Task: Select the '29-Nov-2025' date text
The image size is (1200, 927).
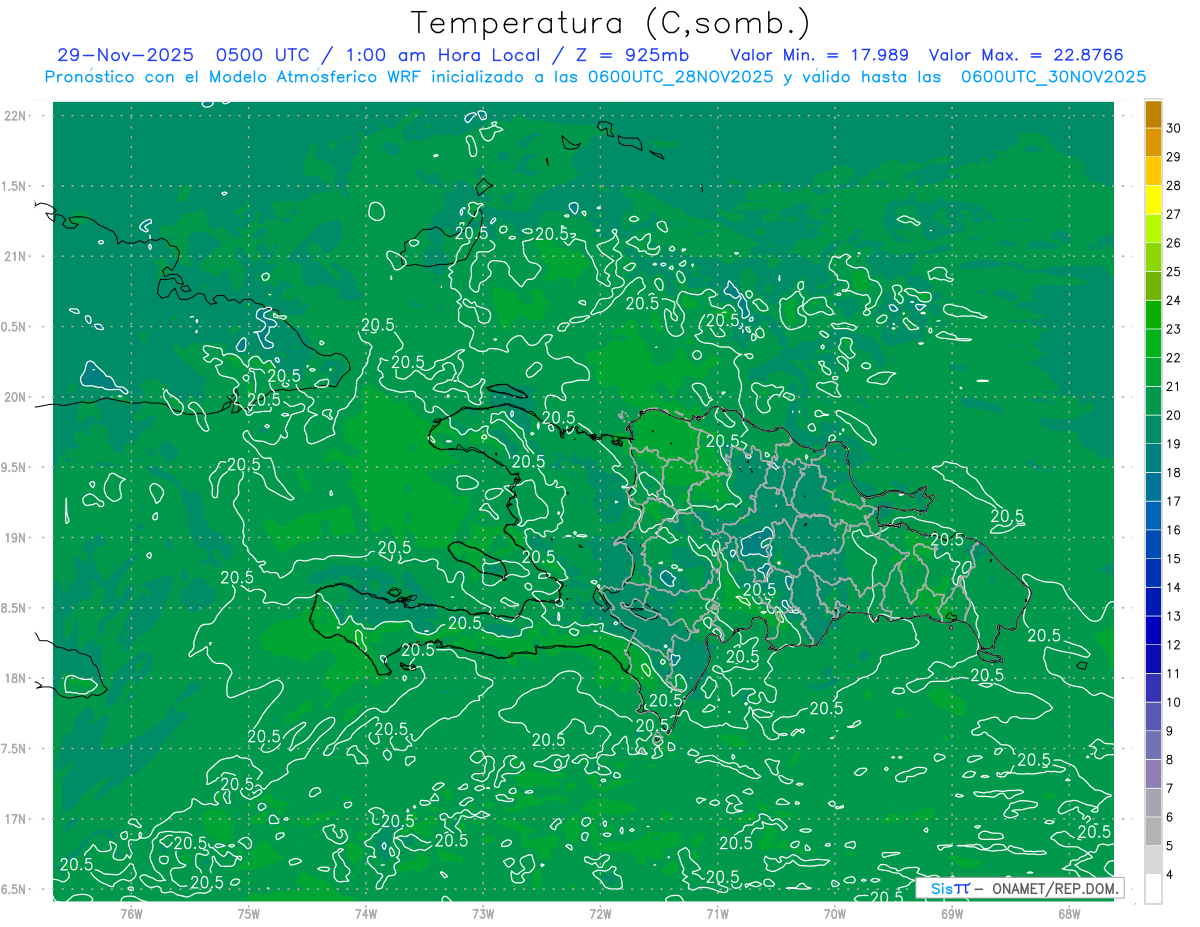Action: tap(125, 55)
